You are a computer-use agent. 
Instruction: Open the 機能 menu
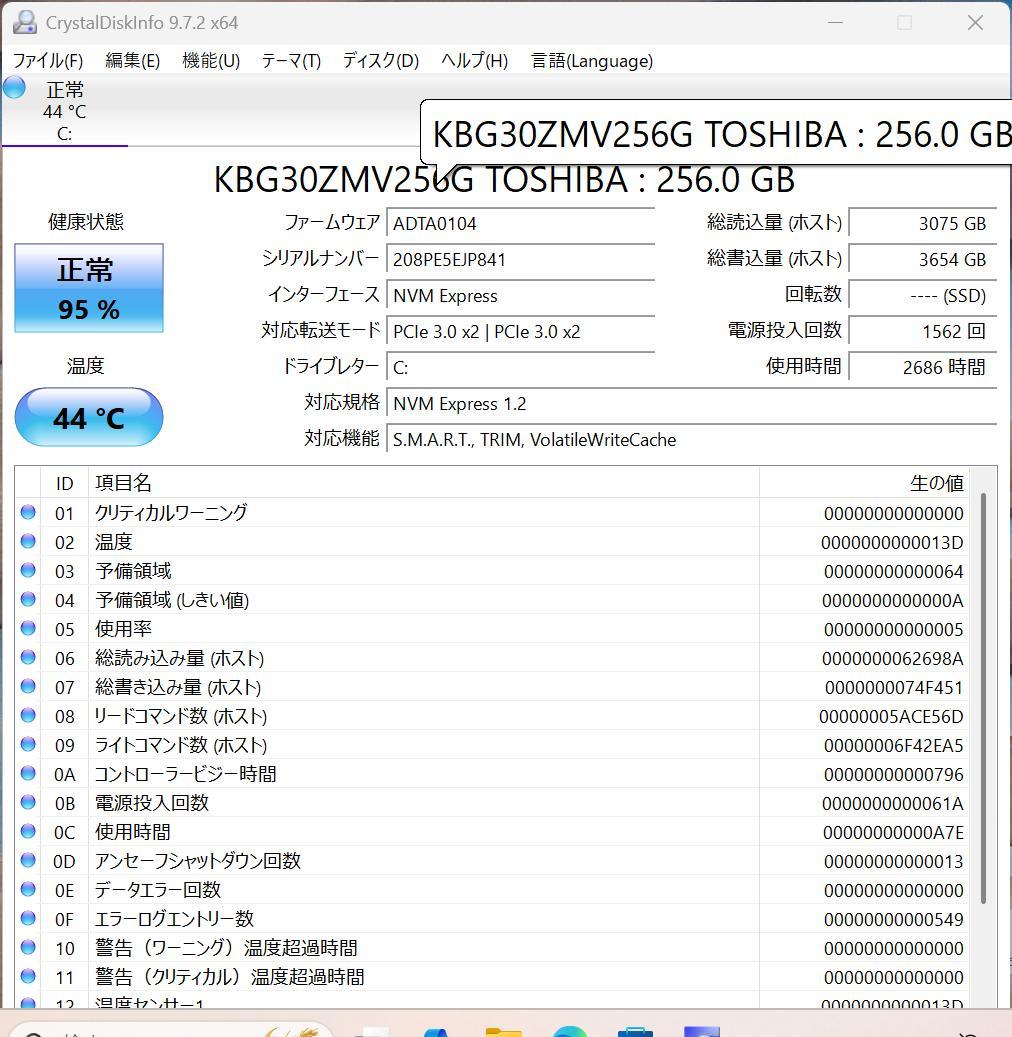click(x=208, y=61)
